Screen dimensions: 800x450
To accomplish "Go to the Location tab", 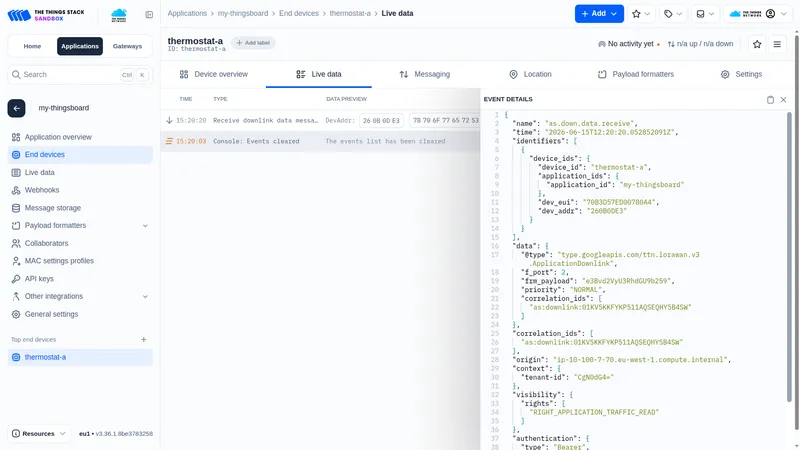I will 530,74.
